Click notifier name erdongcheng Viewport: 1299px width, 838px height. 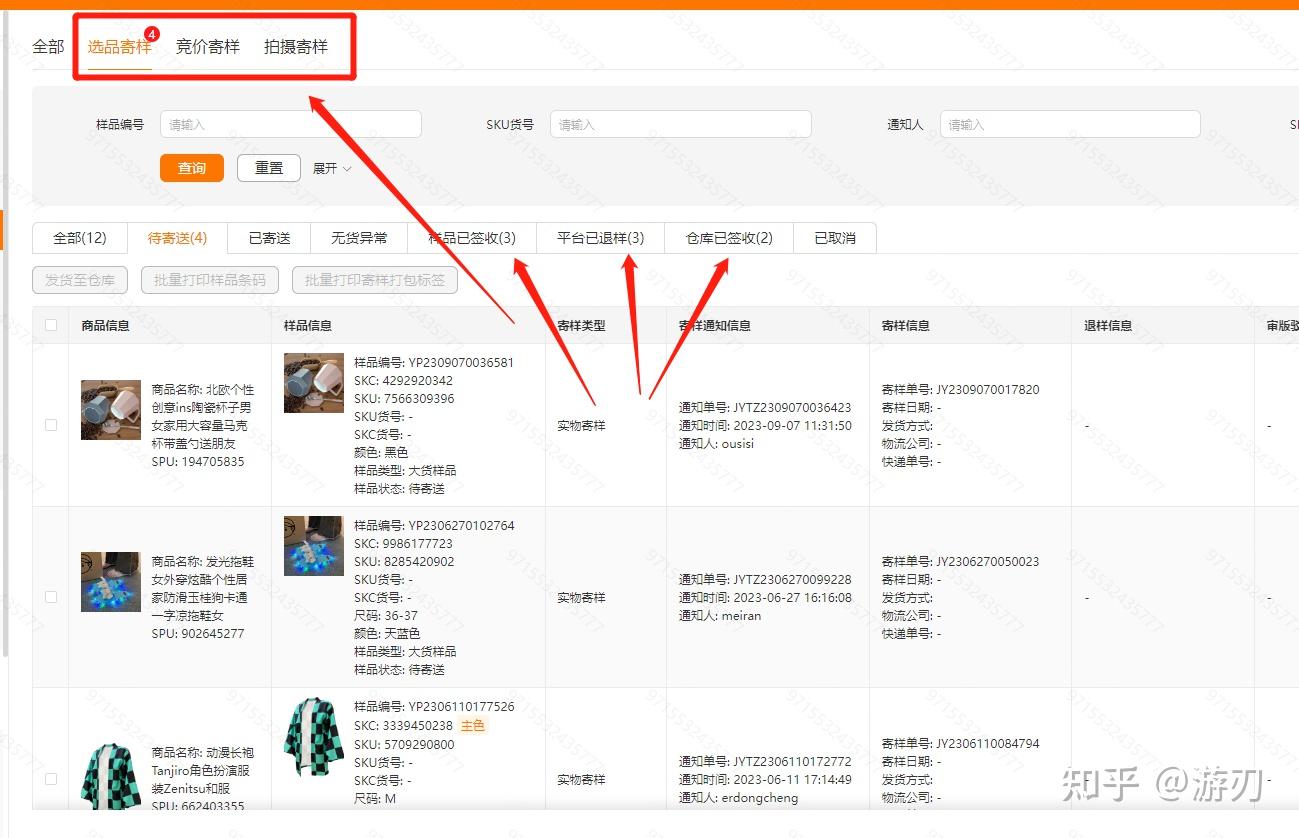760,798
